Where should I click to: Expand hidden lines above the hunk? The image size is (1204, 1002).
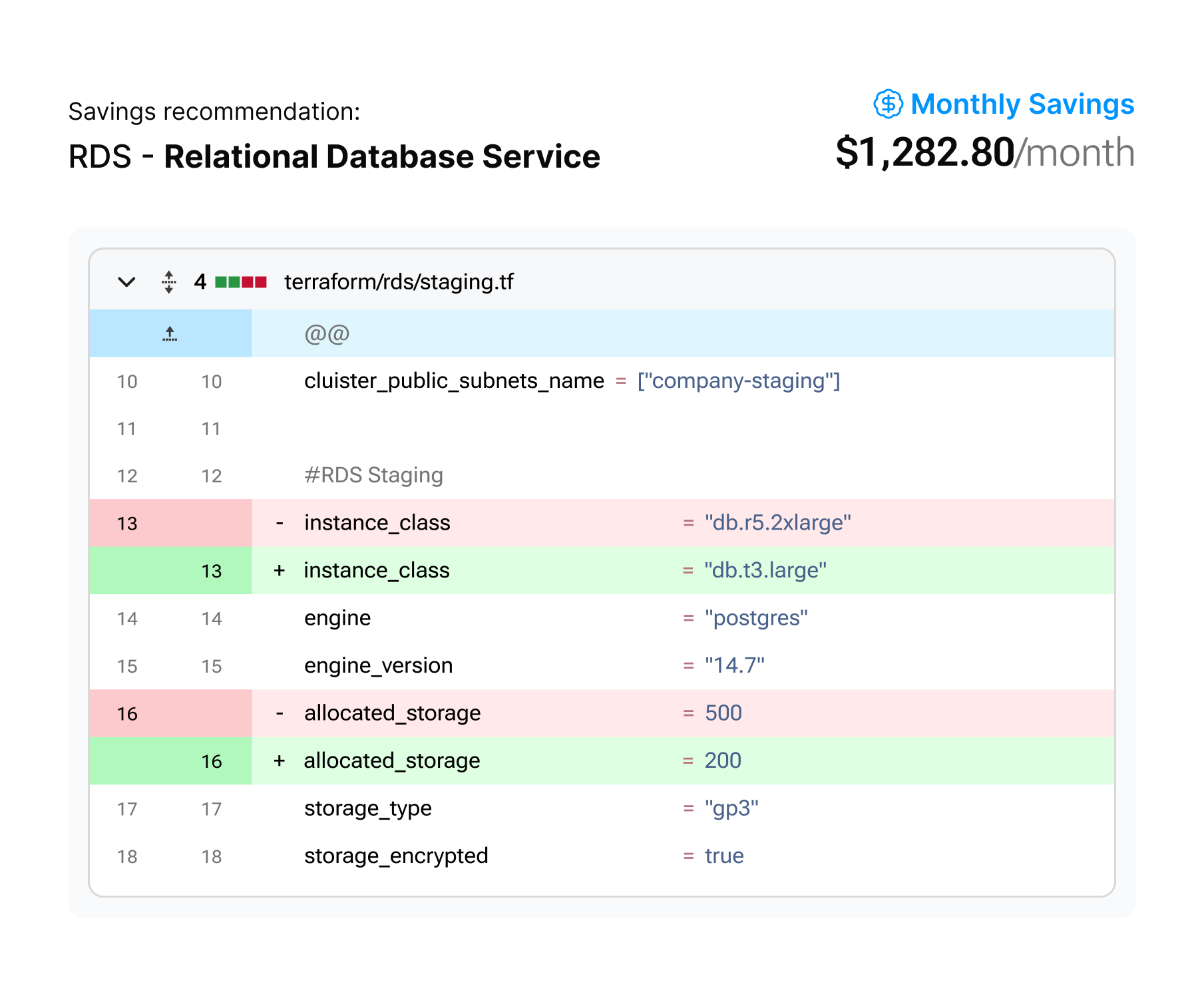click(170, 333)
